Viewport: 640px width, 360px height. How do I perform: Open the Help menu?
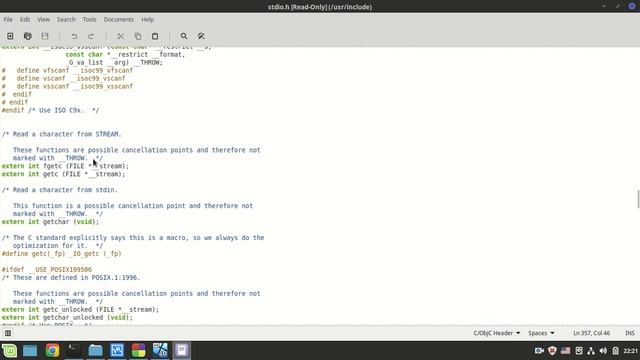147,20
